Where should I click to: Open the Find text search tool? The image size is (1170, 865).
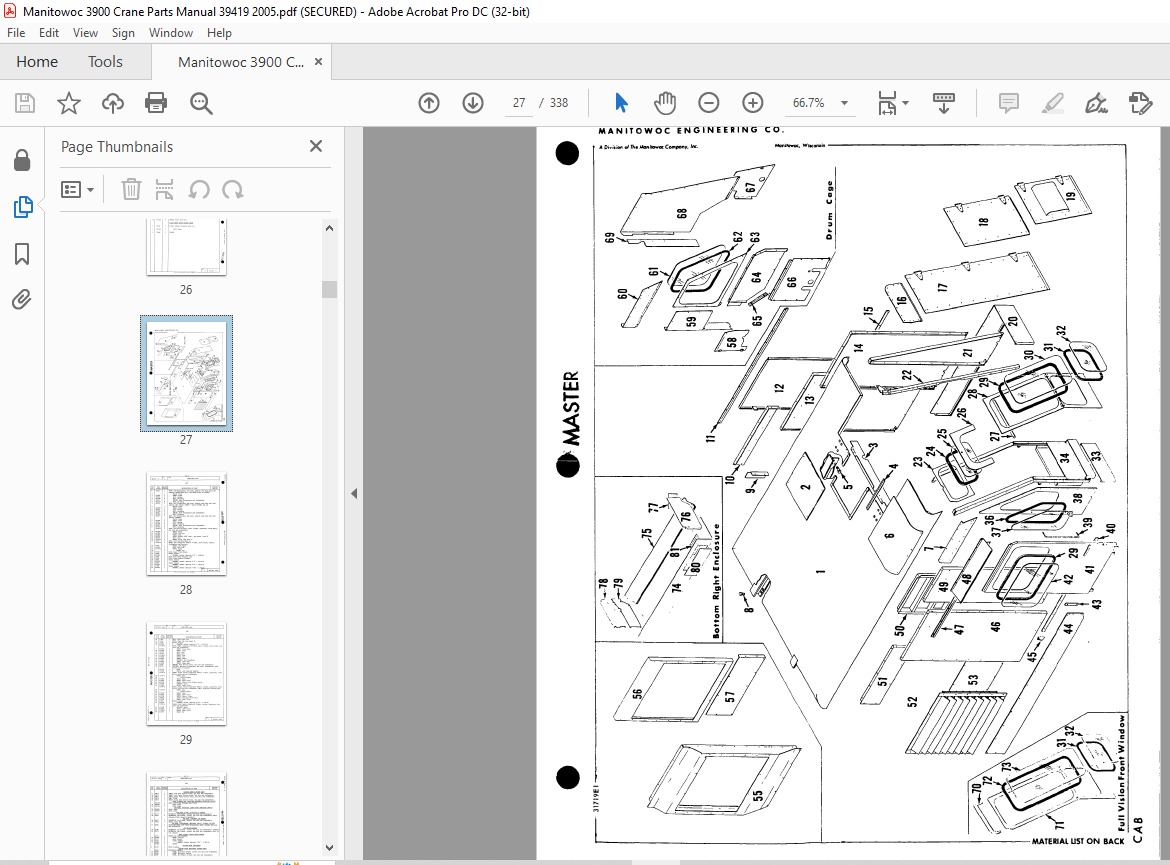(201, 103)
